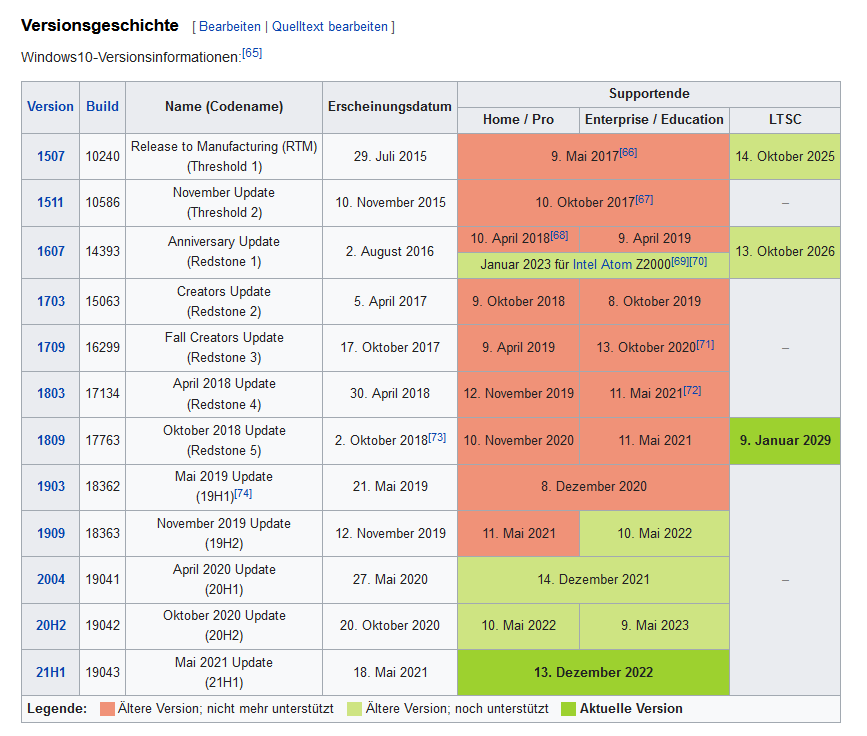Open version 1507 link
The width and height of the screenshot is (867, 736).
tap(50, 156)
